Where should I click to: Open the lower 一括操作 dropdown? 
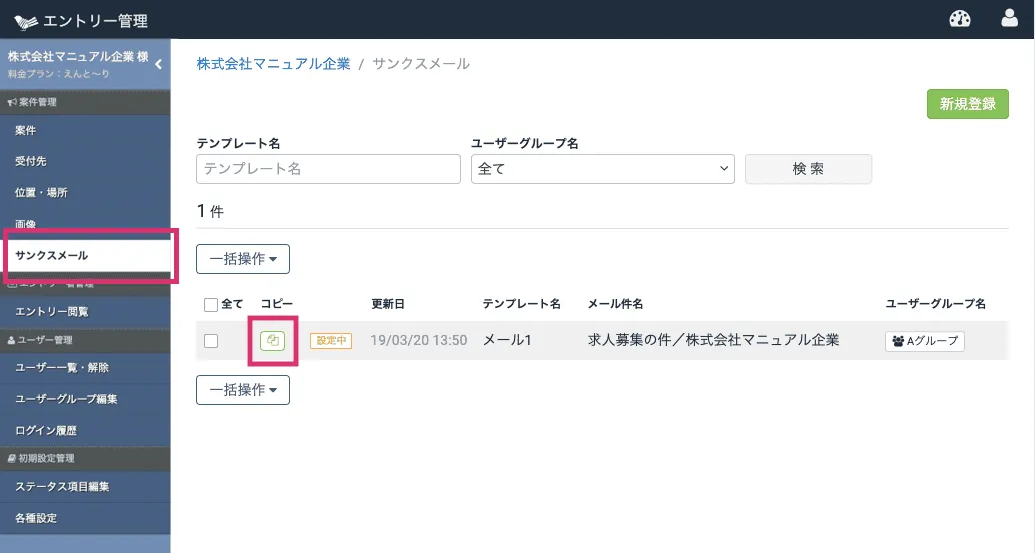[x=243, y=390]
